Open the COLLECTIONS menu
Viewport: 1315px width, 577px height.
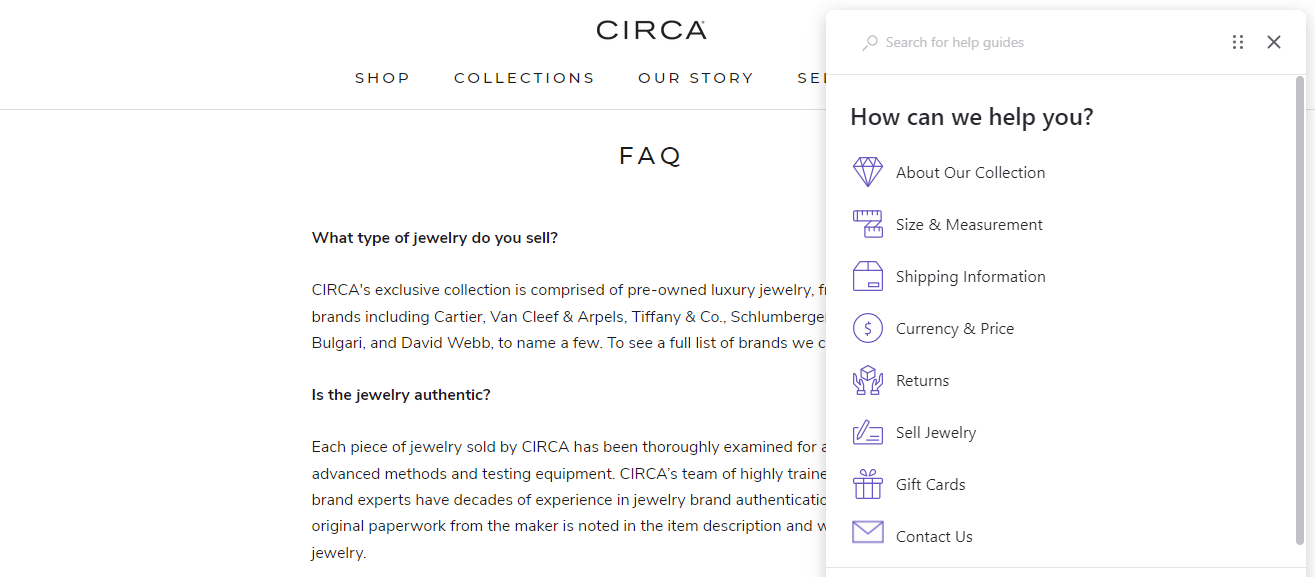pos(524,78)
